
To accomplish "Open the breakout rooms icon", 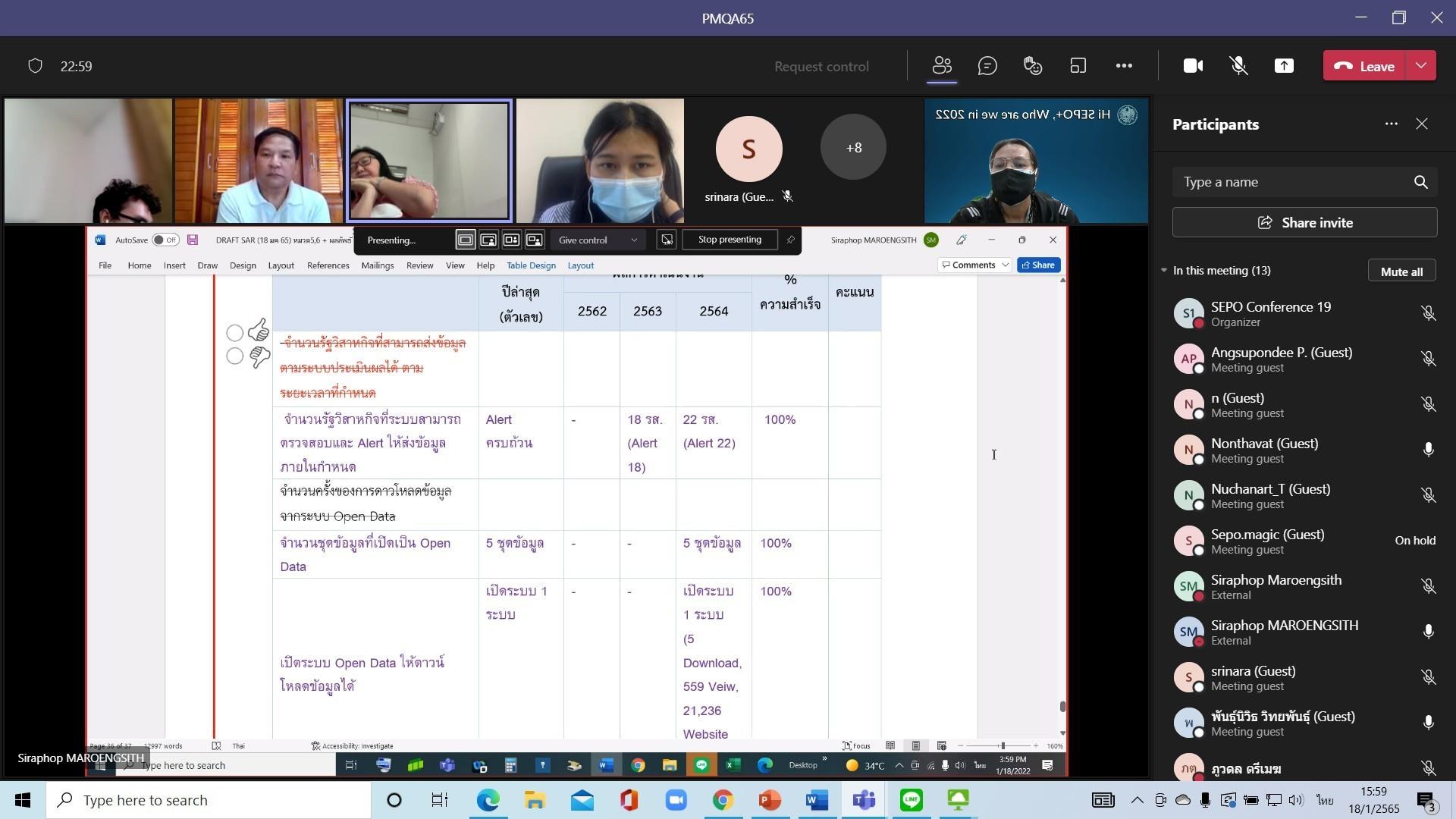I will click(1078, 66).
